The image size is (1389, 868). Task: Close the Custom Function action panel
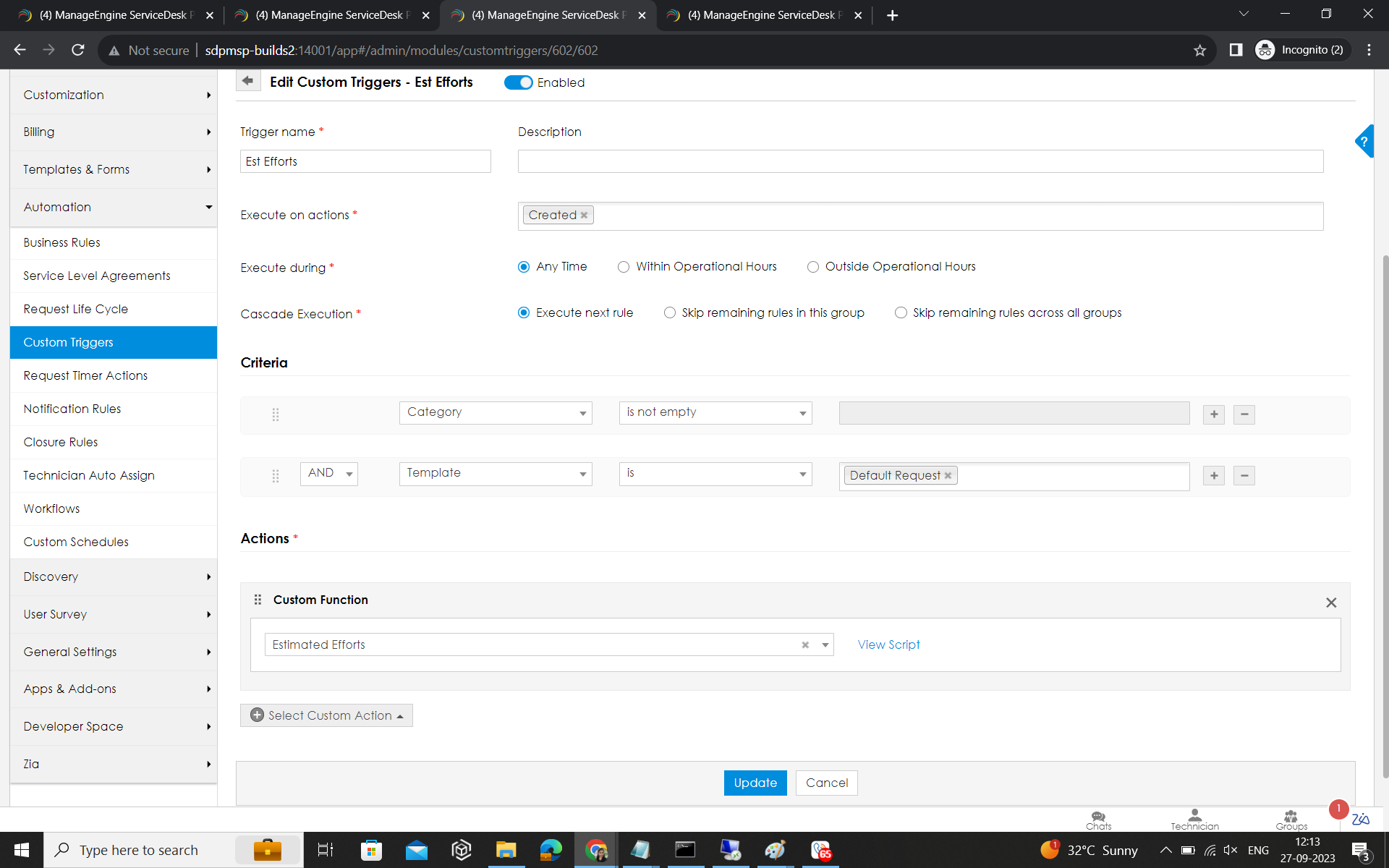click(x=1330, y=603)
